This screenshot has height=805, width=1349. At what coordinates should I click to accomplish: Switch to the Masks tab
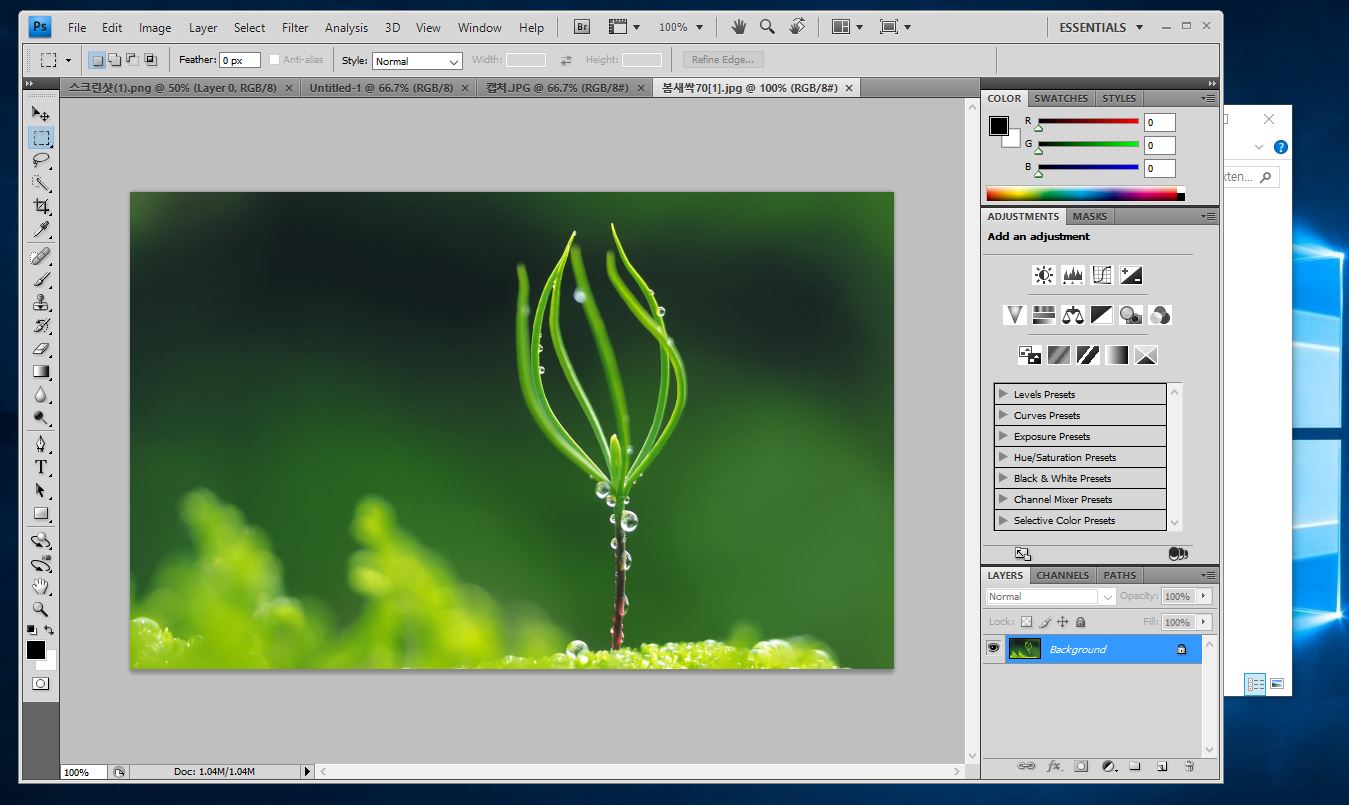click(1090, 216)
